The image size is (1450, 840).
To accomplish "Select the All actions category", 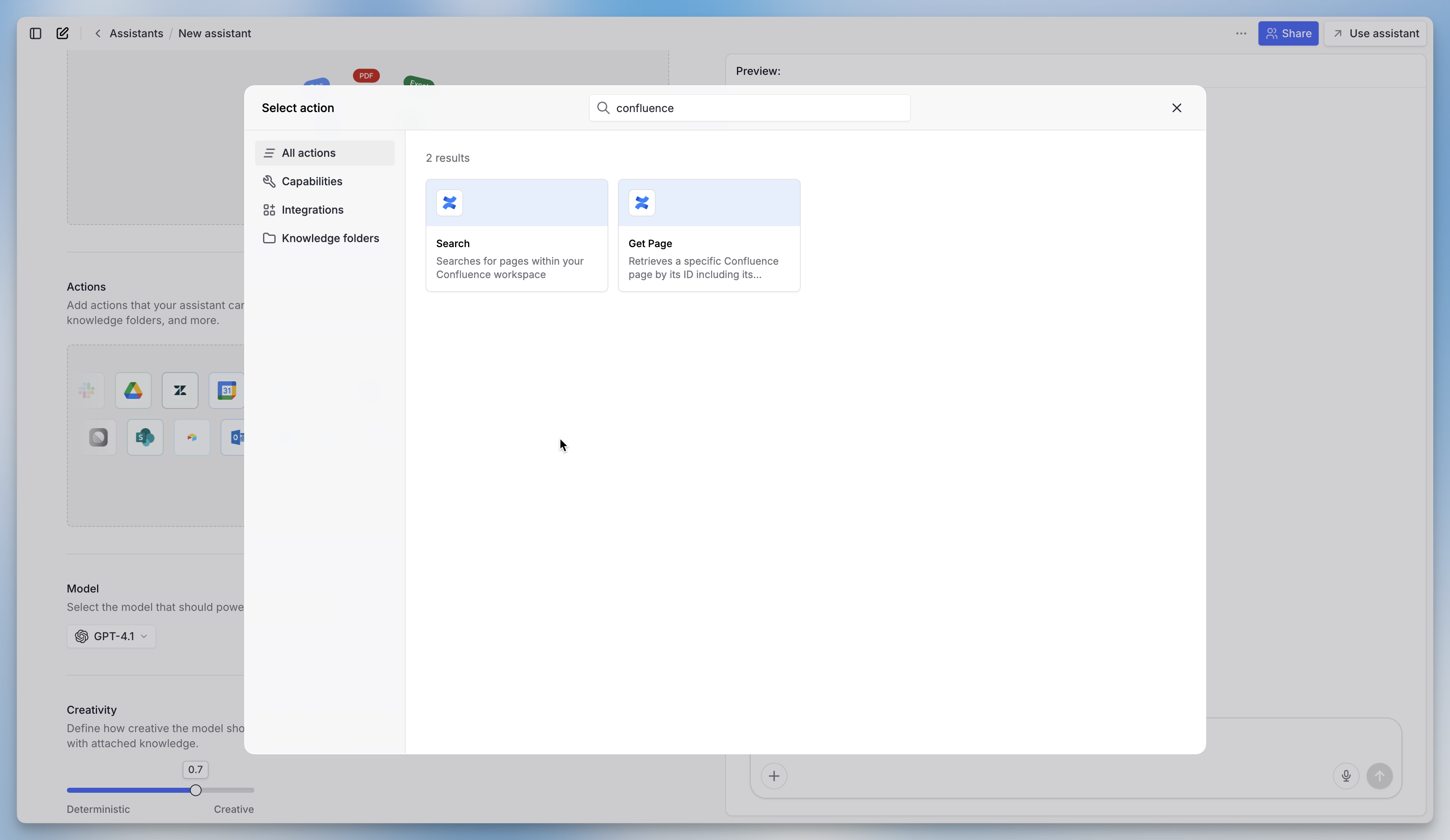I will click(x=325, y=153).
